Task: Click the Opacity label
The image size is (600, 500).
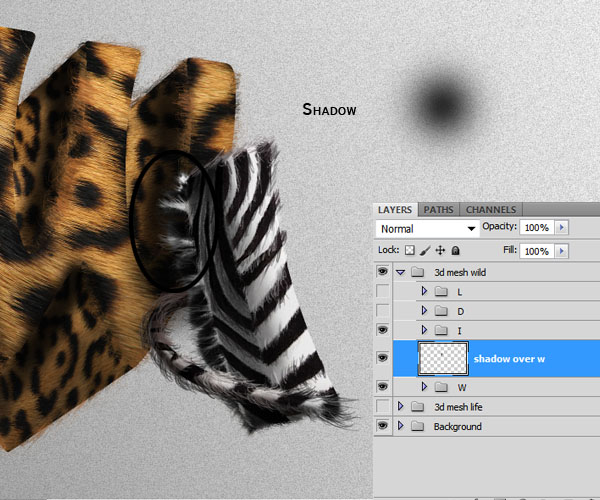Action: pyautogui.click(x=499, y=226)
